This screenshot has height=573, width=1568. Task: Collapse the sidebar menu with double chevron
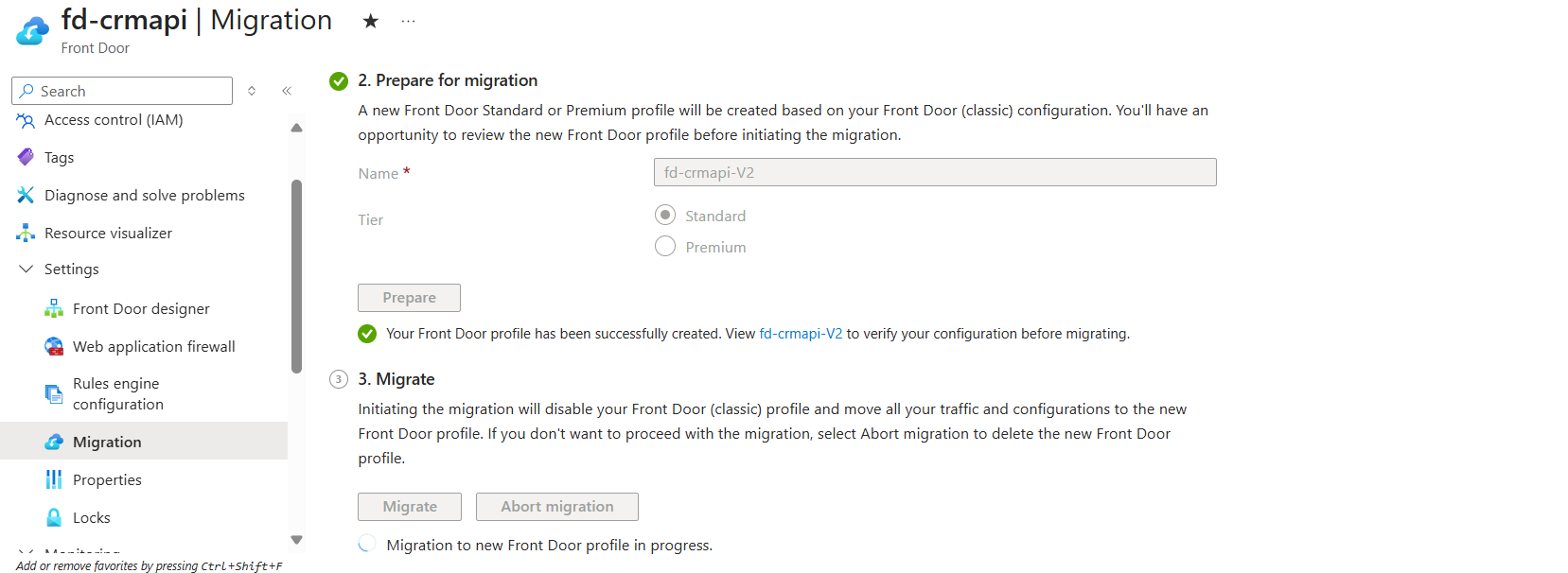pyautogui.click(x=287, y=91)
